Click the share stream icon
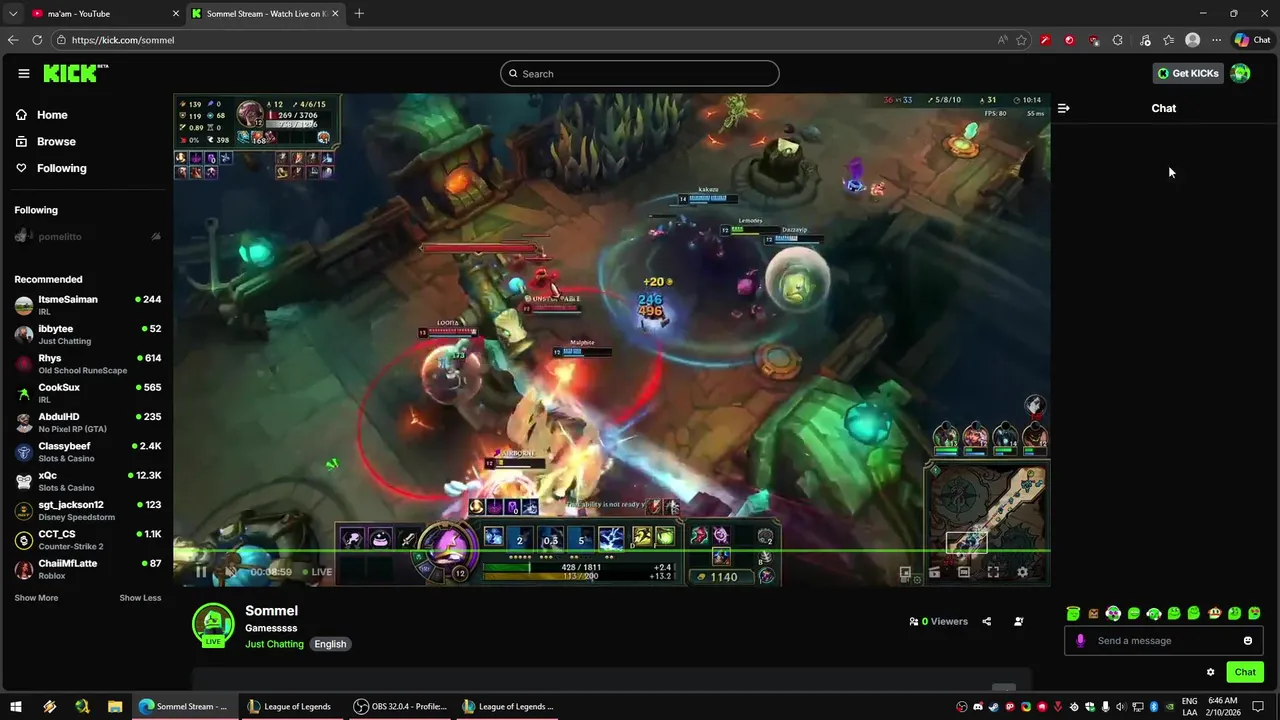Viewport: 1280px width, 720px height. tap(986, 621)
